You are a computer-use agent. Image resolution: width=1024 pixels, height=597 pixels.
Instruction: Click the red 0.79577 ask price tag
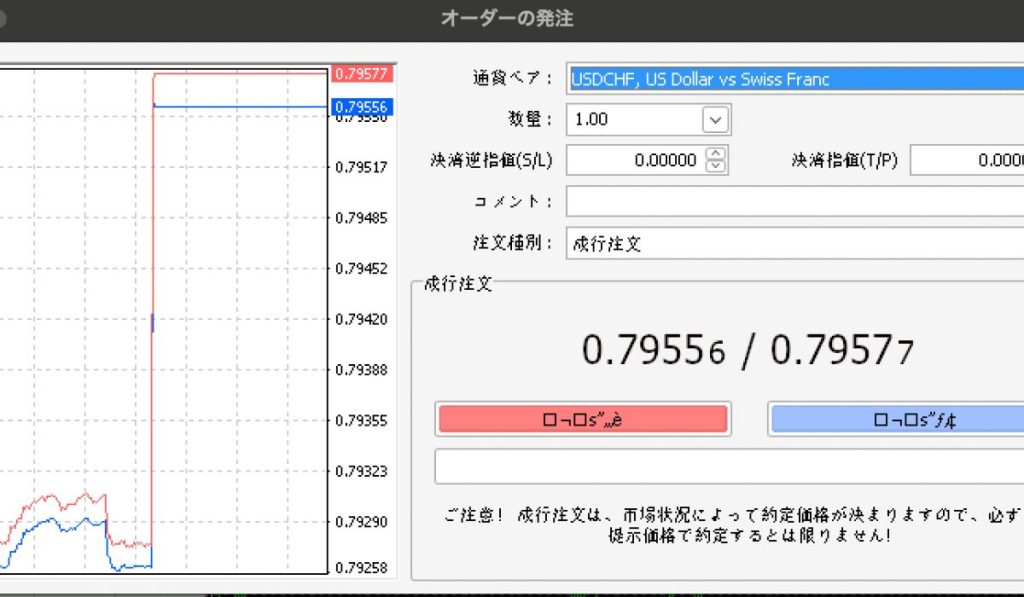pyautogui.click(x=364, y=74)
